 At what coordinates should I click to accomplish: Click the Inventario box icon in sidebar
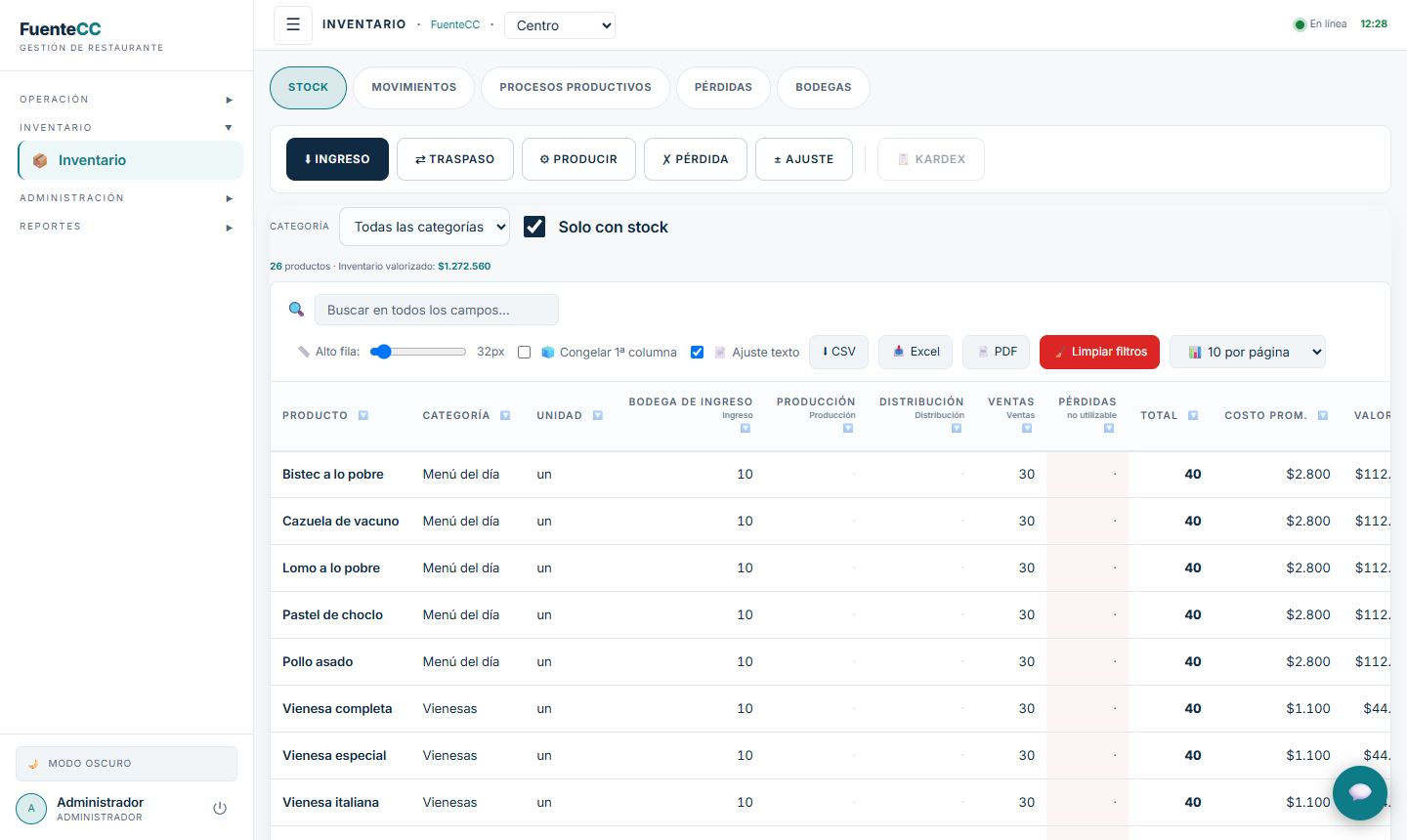point(40,160)
